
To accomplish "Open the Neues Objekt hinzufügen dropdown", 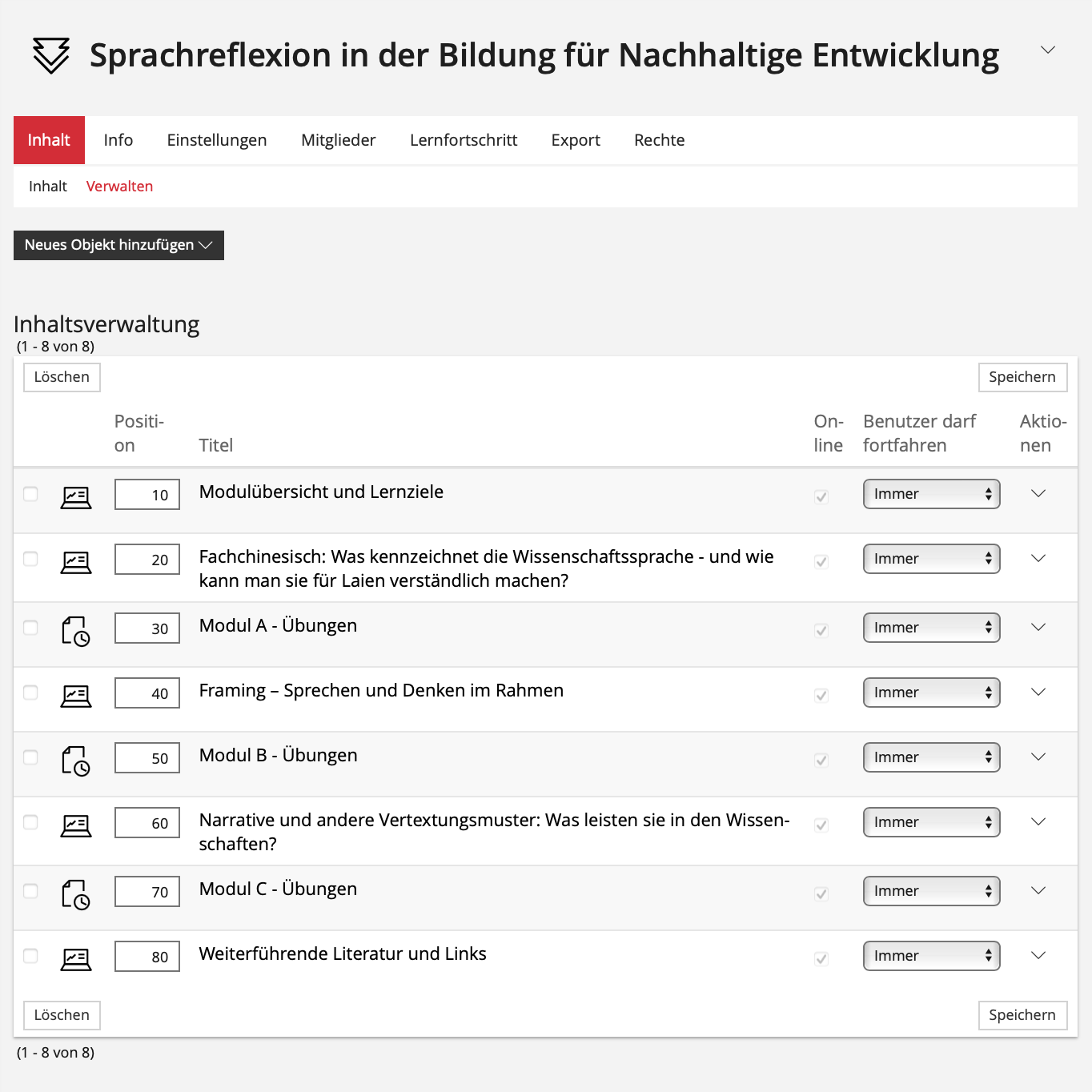I will pyautogui.click(x=118, y=245).
